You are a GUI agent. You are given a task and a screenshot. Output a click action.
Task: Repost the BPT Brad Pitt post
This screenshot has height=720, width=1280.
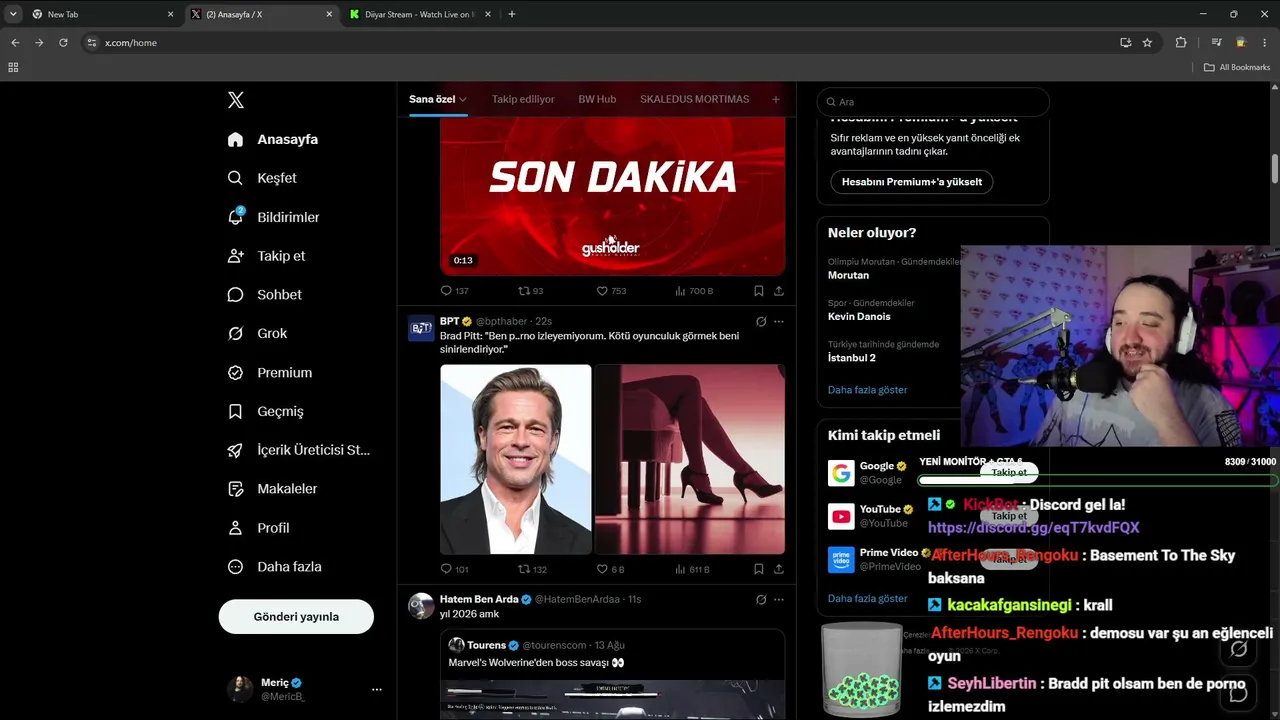[532, 569]
